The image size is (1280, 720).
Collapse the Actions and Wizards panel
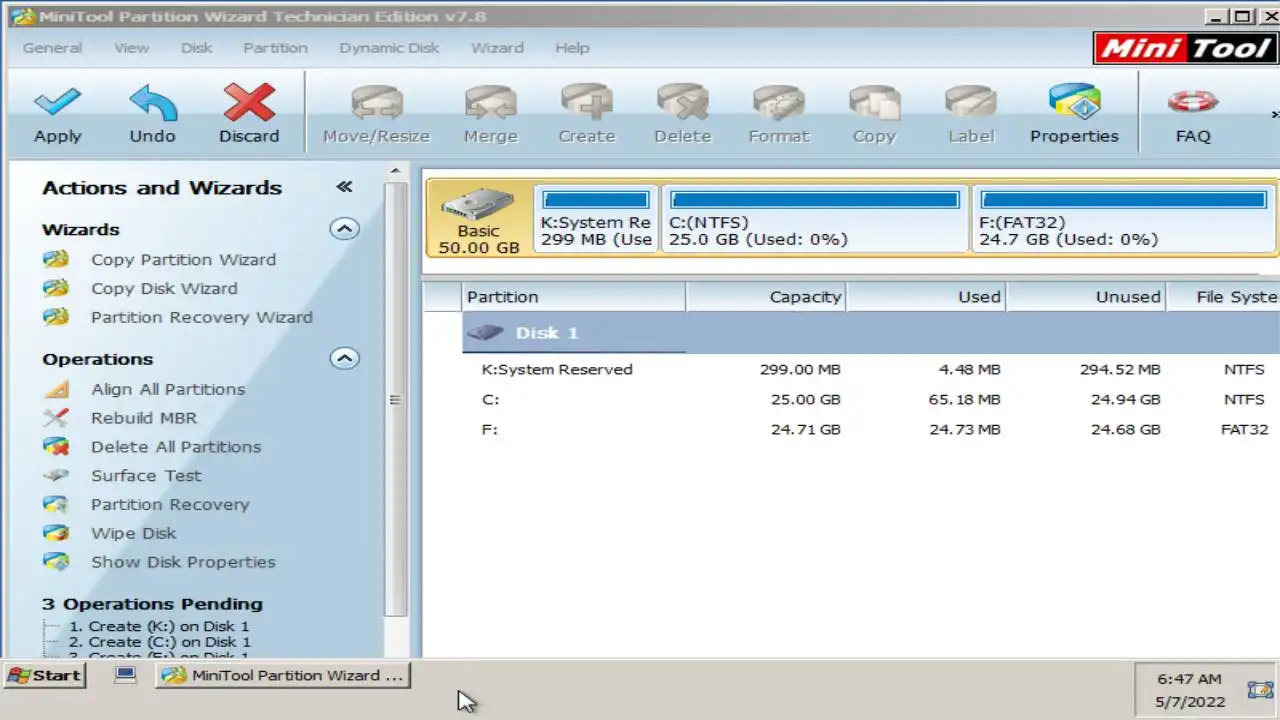pyautogui.click(x=344, y=187)
